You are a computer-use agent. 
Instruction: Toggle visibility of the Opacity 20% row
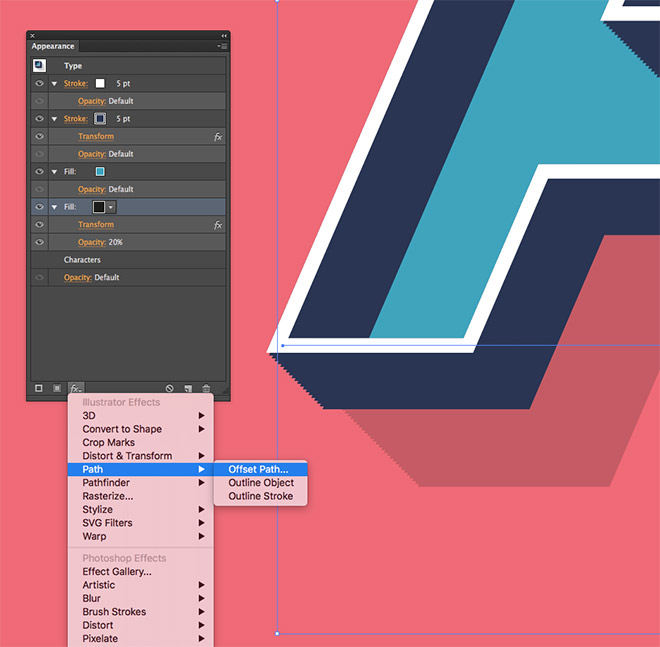(40, 242)
